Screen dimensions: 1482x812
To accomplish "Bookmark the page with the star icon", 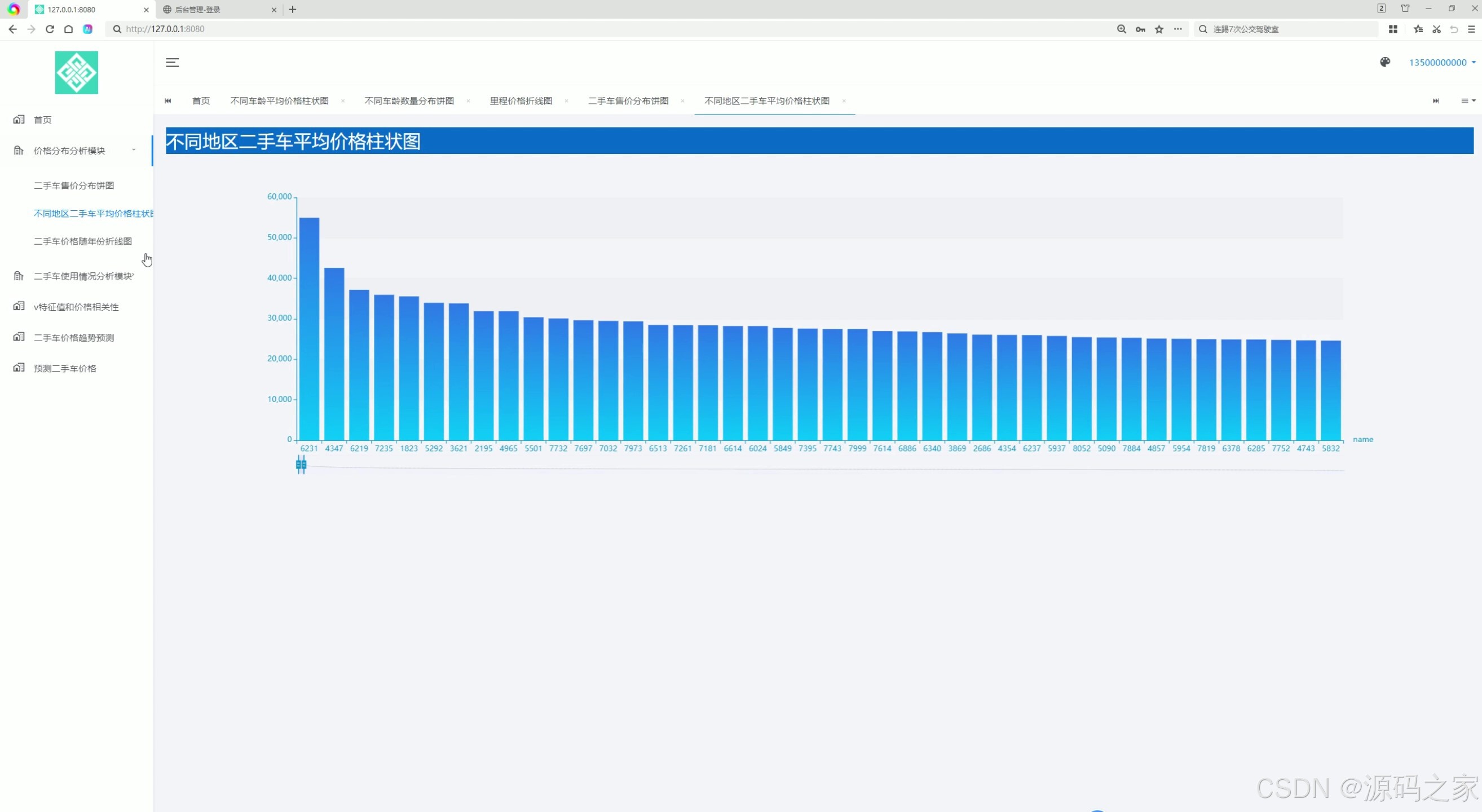I will (1159, 29).
